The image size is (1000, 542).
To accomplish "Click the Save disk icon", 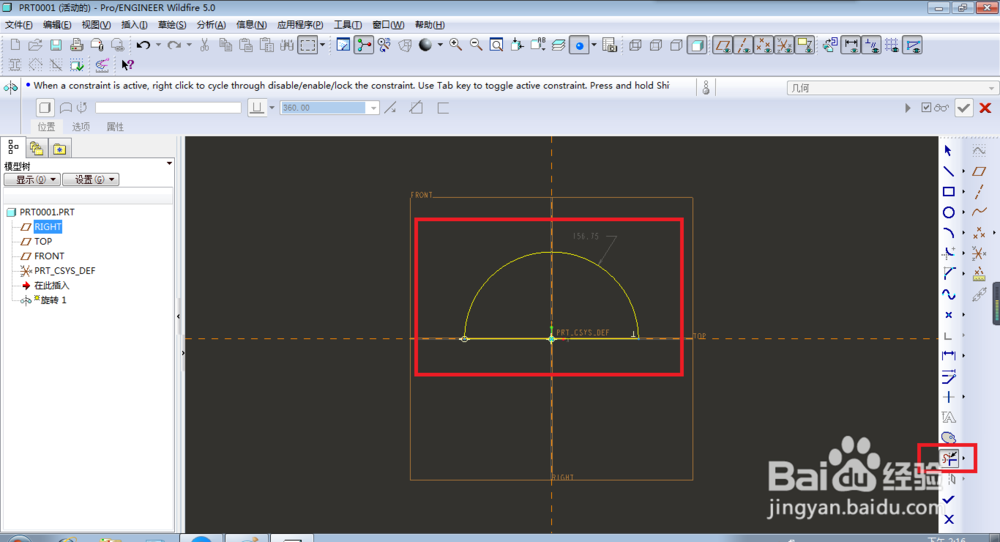I will pyautogui.click(x=56, y=45).
